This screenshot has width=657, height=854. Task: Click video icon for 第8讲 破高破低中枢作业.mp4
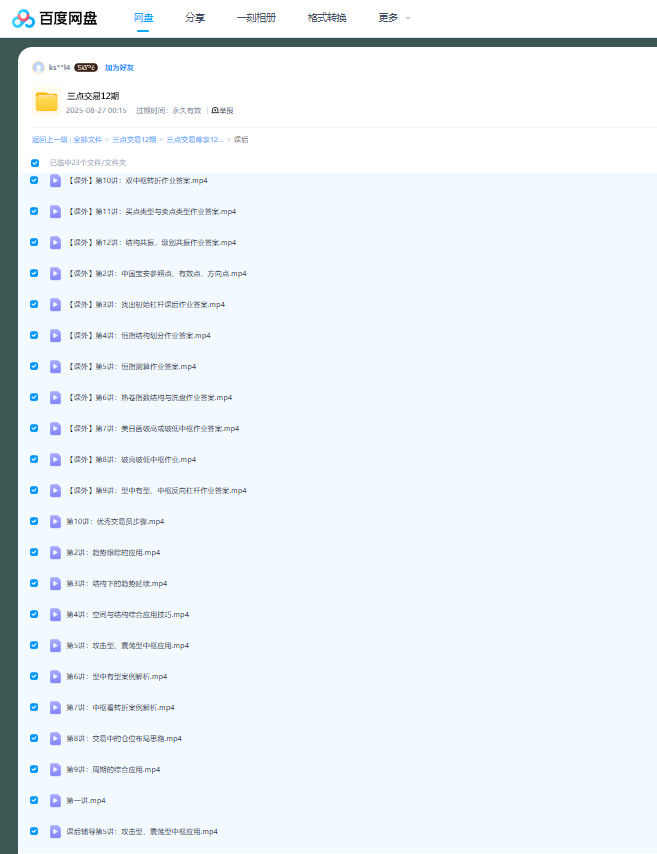point(56,459)
